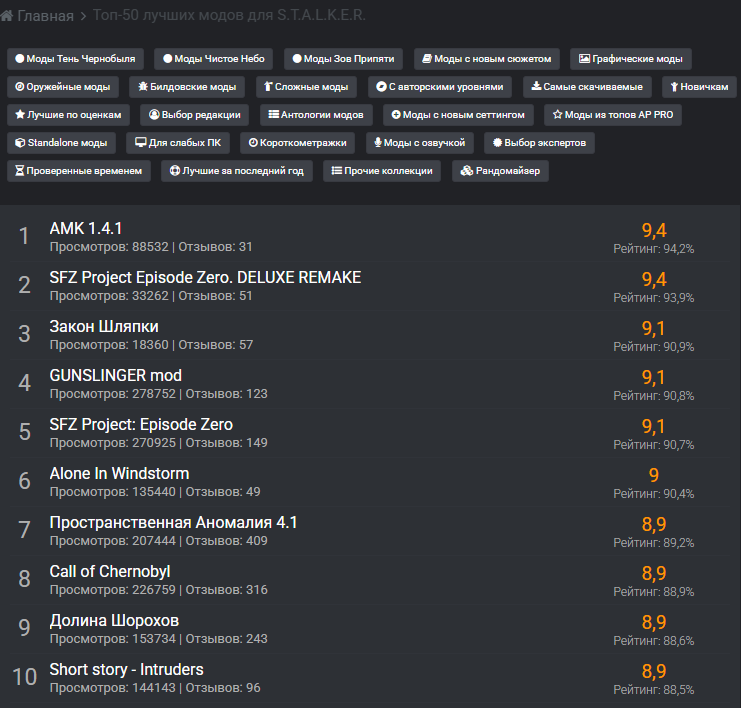Click list icon of Прочие коллекции
This screenshot has height=708, width=741.
tap(336, 171)
